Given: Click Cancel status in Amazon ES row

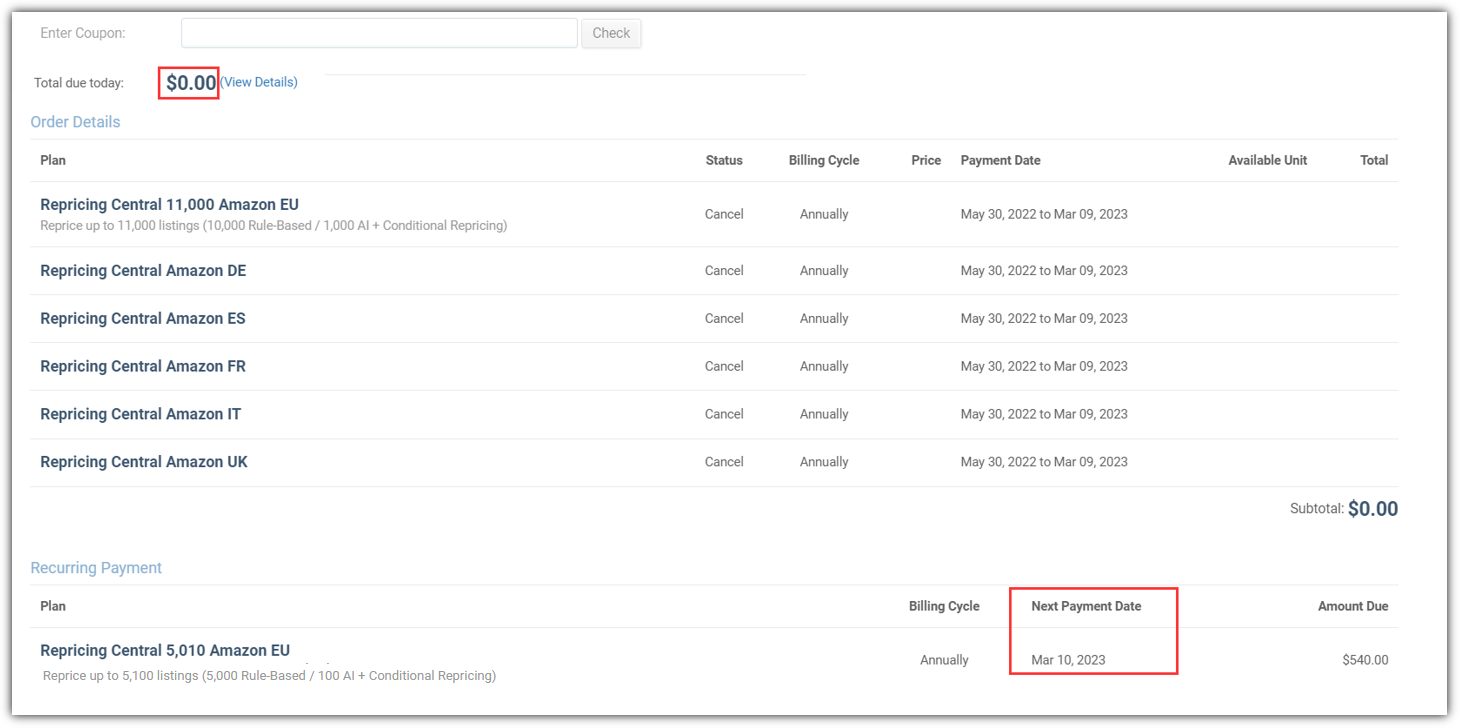Looking at the screenshot, I should pos(724,319).
